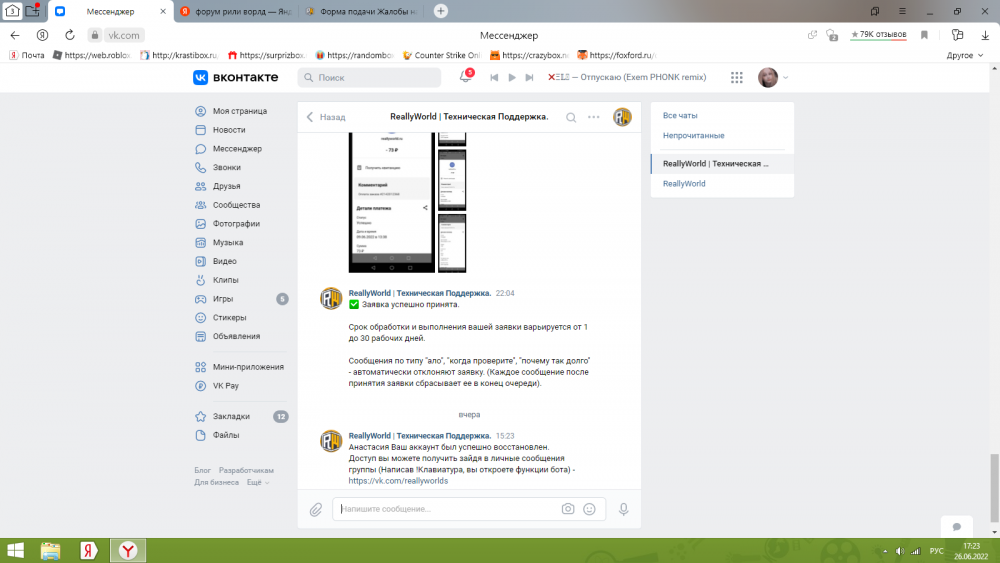Open Звонки in sidebar
1000x563 pixels.
pyautogui.click(x=226, y=168)
